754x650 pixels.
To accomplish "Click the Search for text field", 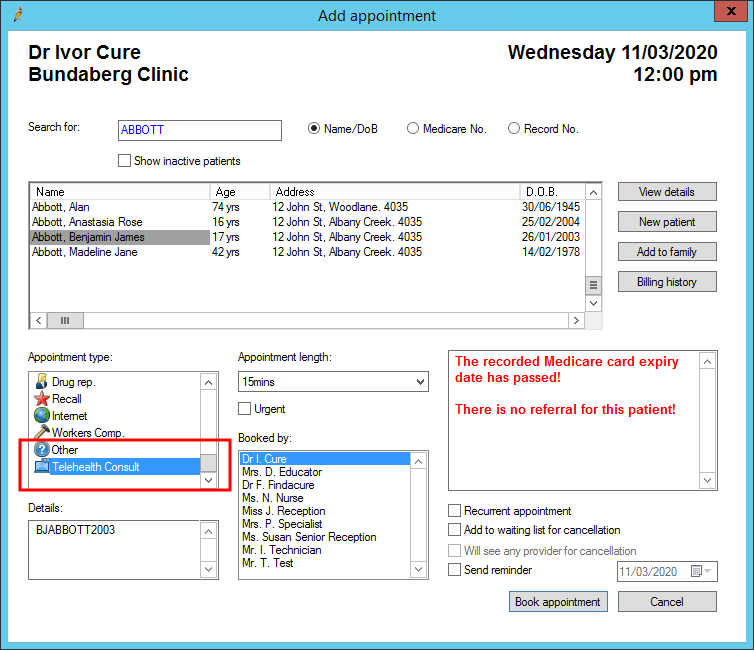I will [x=199, y=130].
